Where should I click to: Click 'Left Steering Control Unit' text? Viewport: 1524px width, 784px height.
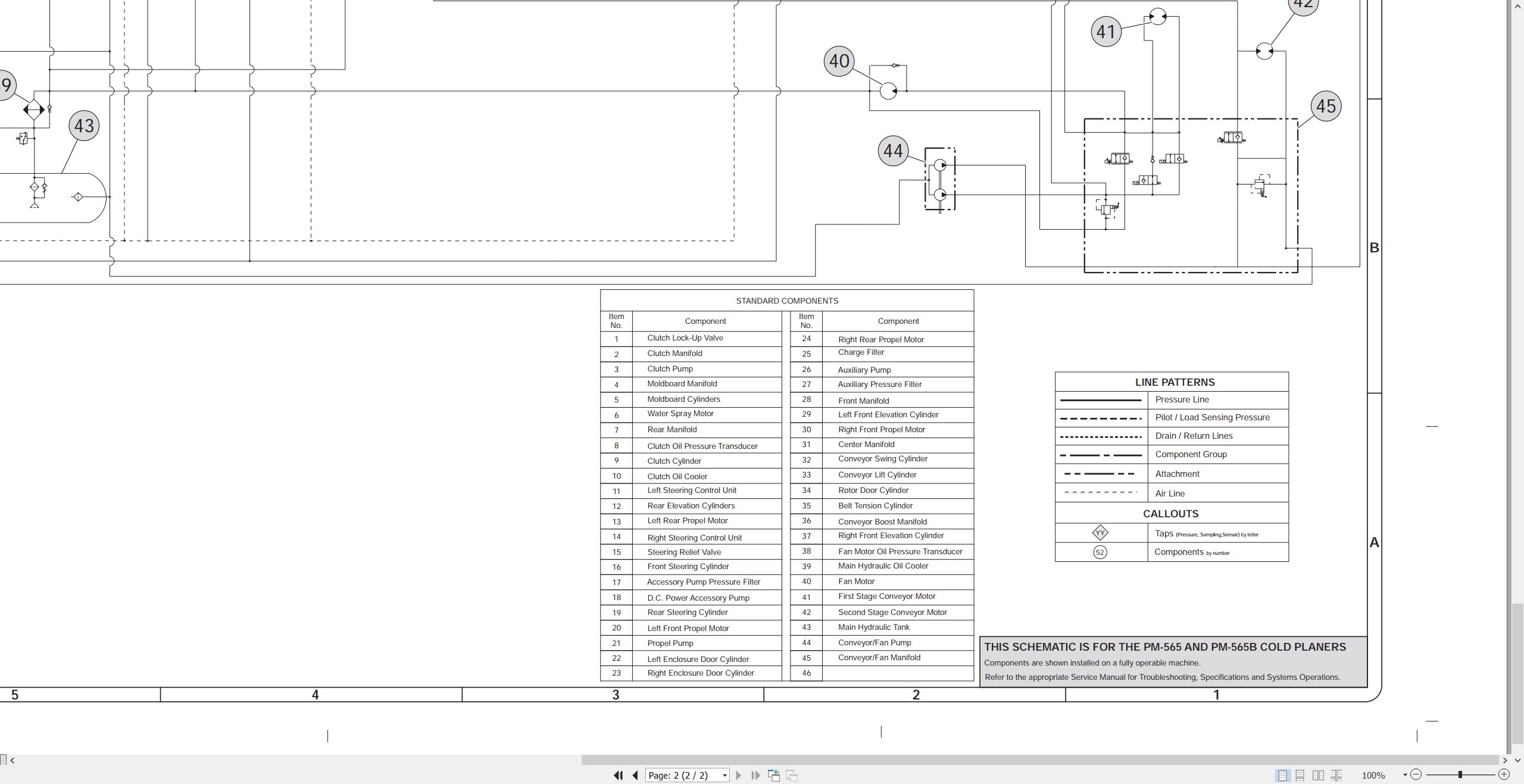tap(692, 490)
